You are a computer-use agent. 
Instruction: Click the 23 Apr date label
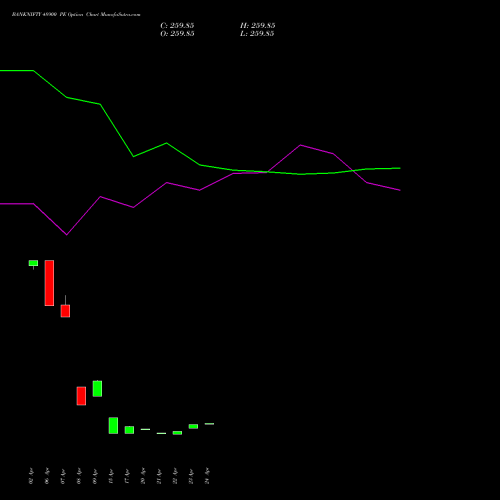click(x=191, y=476)
